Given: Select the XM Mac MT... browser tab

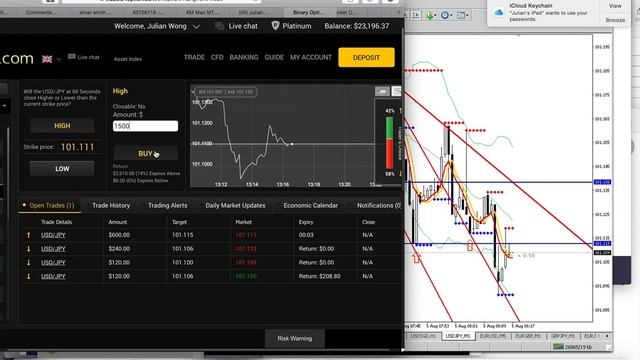Looking at the screenshot, I should click(201, 12).
